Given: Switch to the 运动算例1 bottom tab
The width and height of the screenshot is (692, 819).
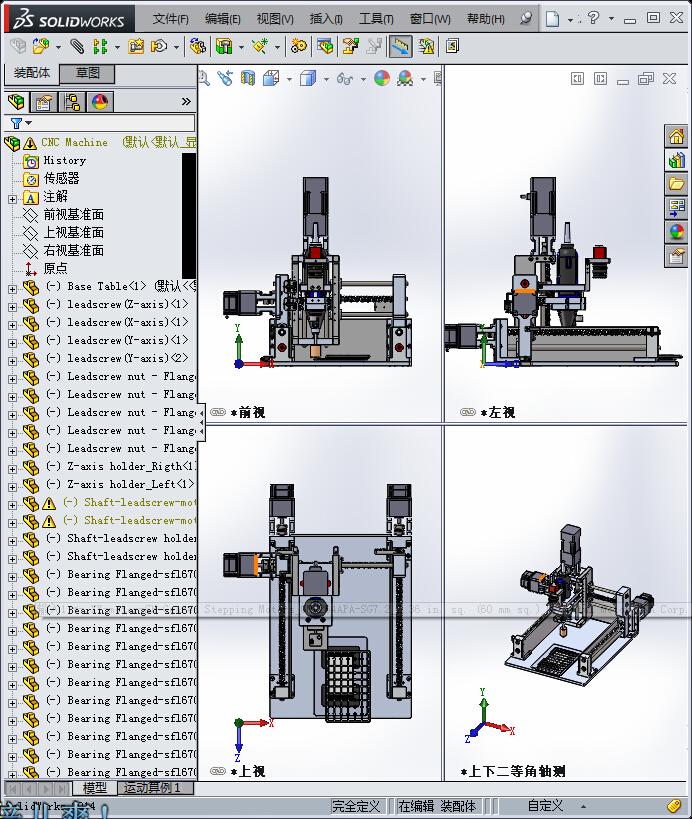Looking at the screenshot, I should click(156, 788).
